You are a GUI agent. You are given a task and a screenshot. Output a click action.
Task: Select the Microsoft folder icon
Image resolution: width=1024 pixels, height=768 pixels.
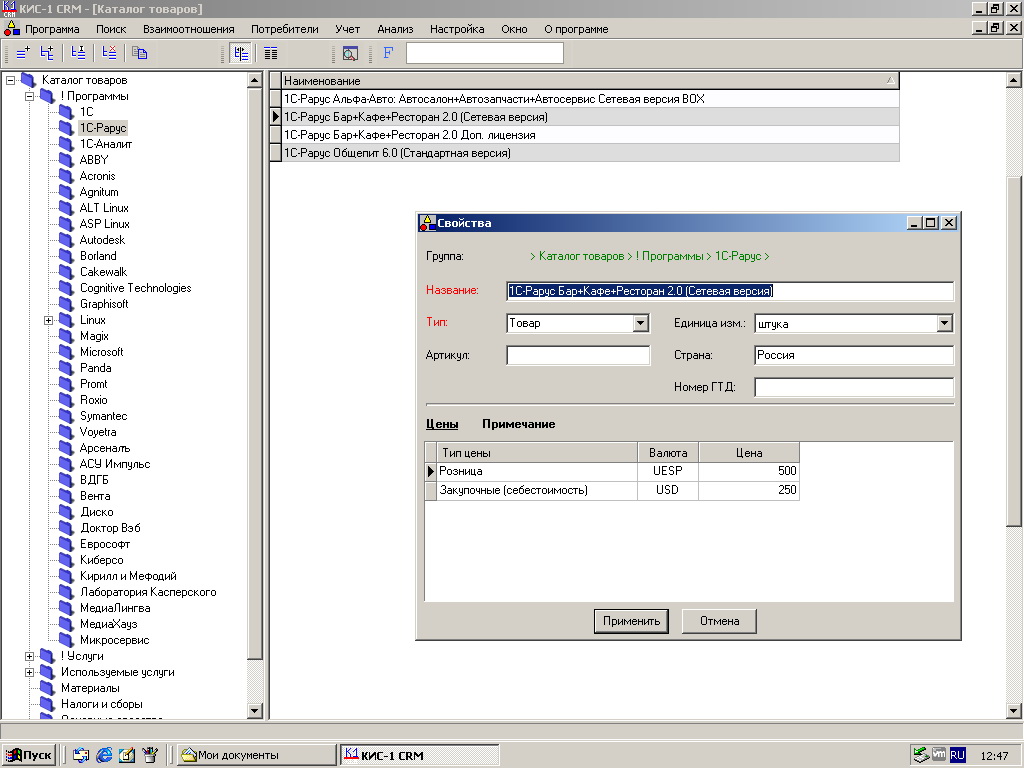66,352
